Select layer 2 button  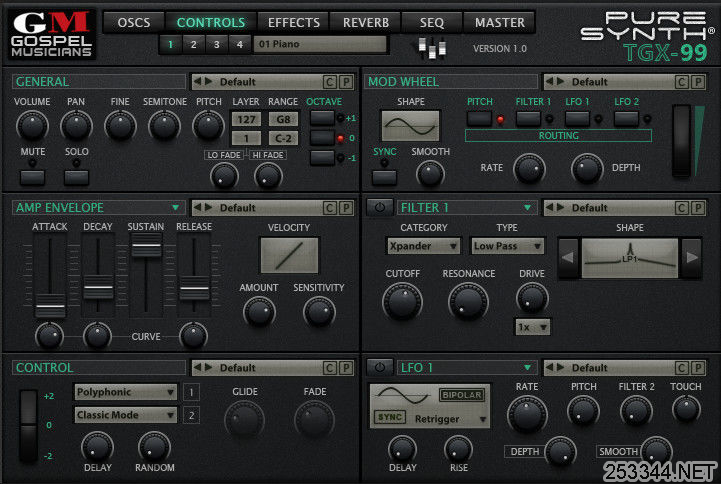pos(193,45)
